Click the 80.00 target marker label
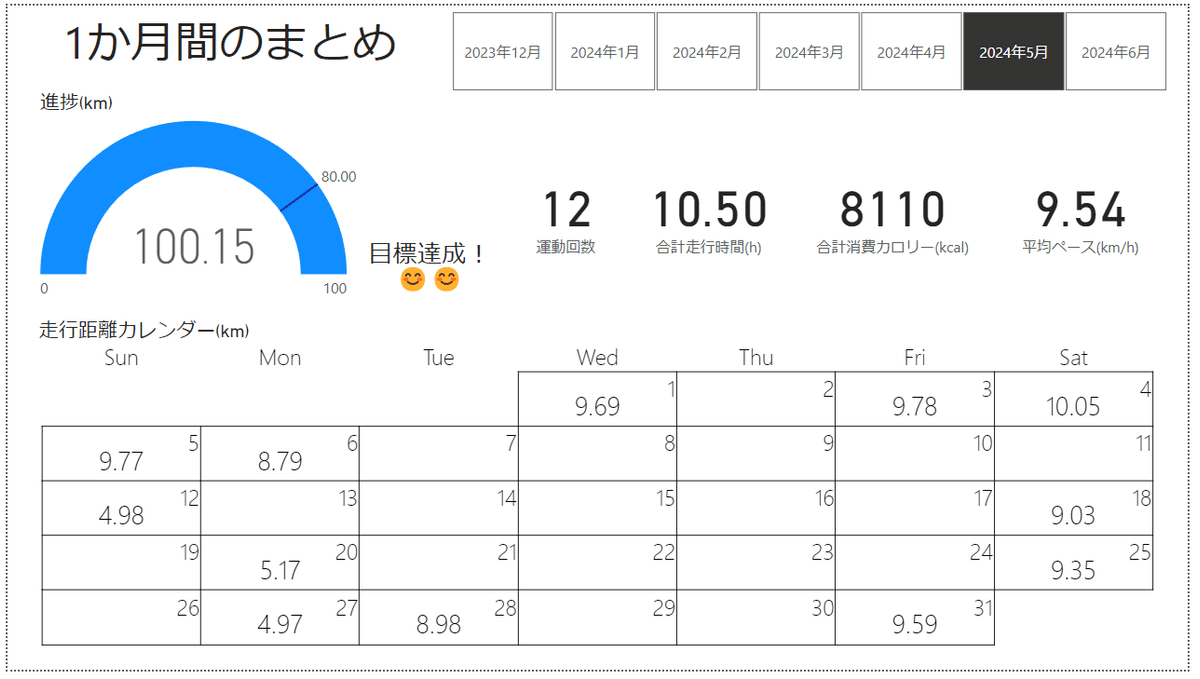 pyautogui.click(x=338, y=177)
